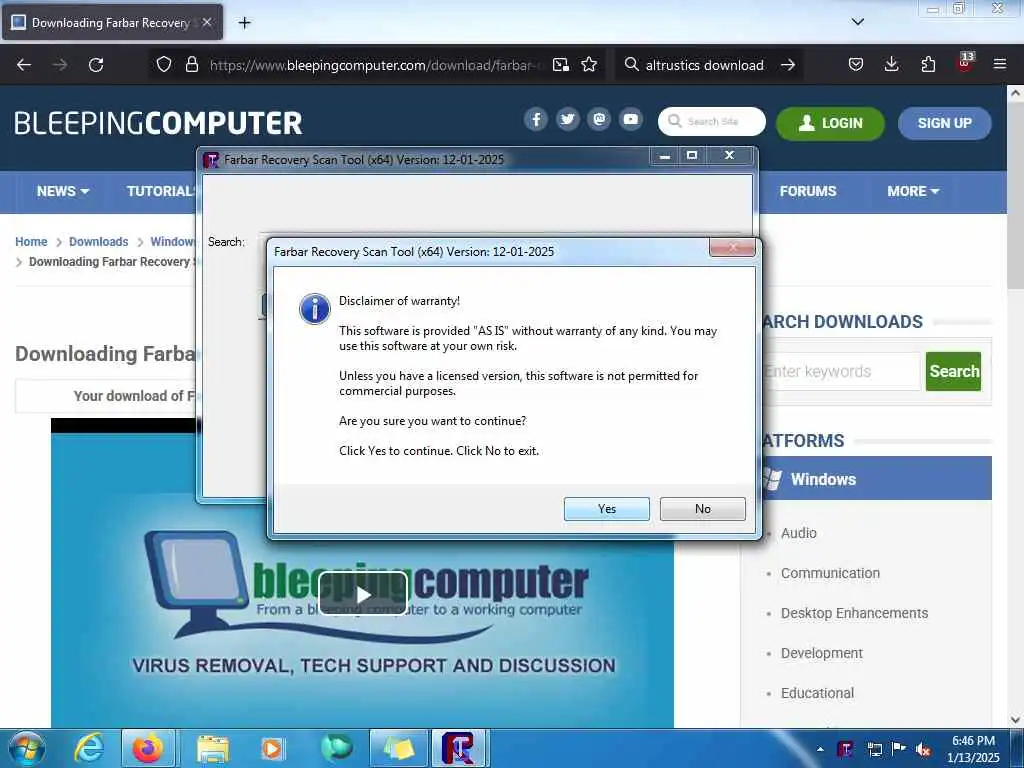Open Action Center flag tray icon
The height and width of the screenshot is (768, 1024).
tap(899, 749)
